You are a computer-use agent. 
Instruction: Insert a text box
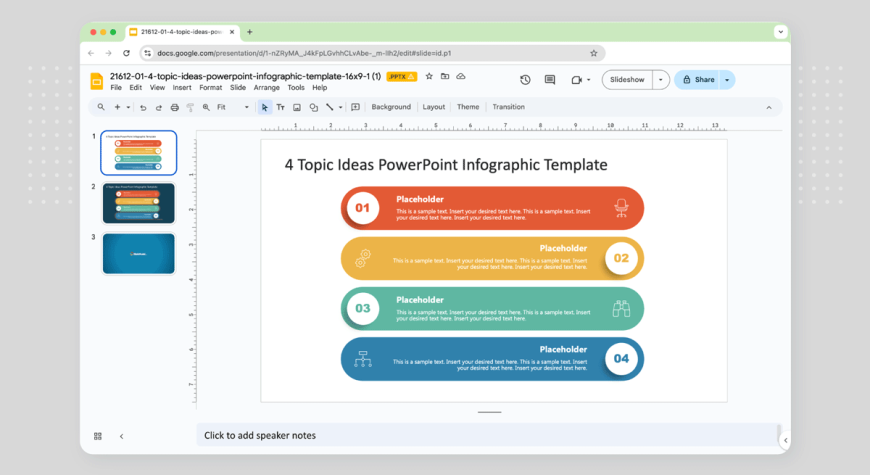pyautogui.click(x=281, y=107)
